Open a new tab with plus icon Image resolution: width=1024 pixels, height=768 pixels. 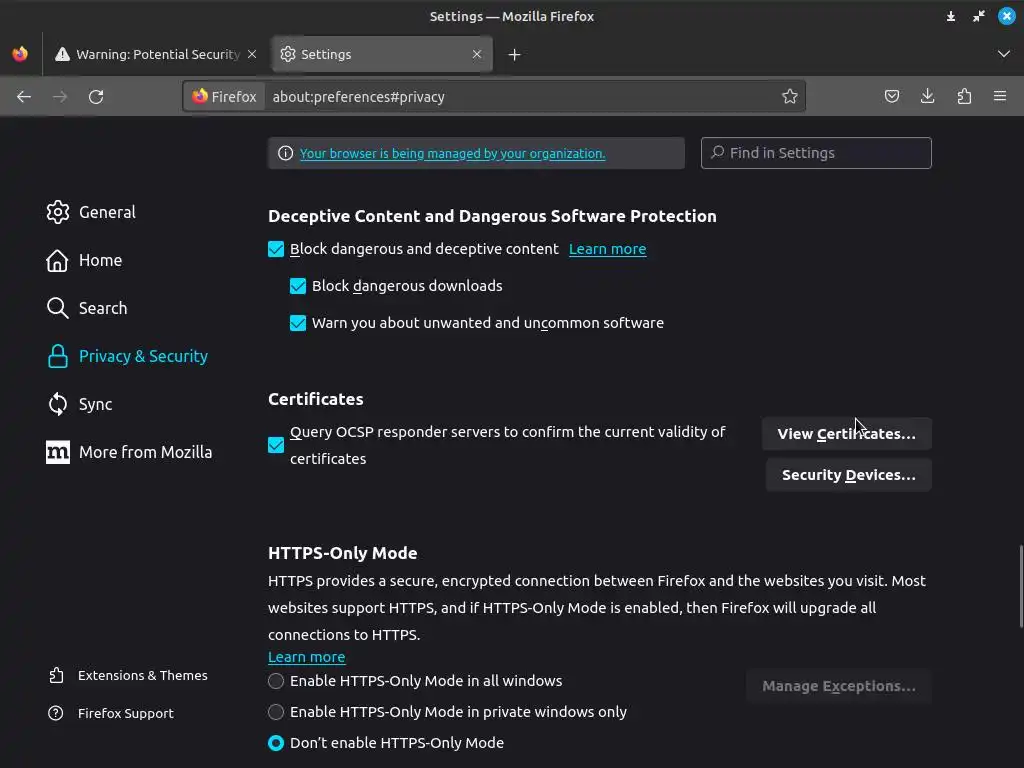tap(514, 55)
